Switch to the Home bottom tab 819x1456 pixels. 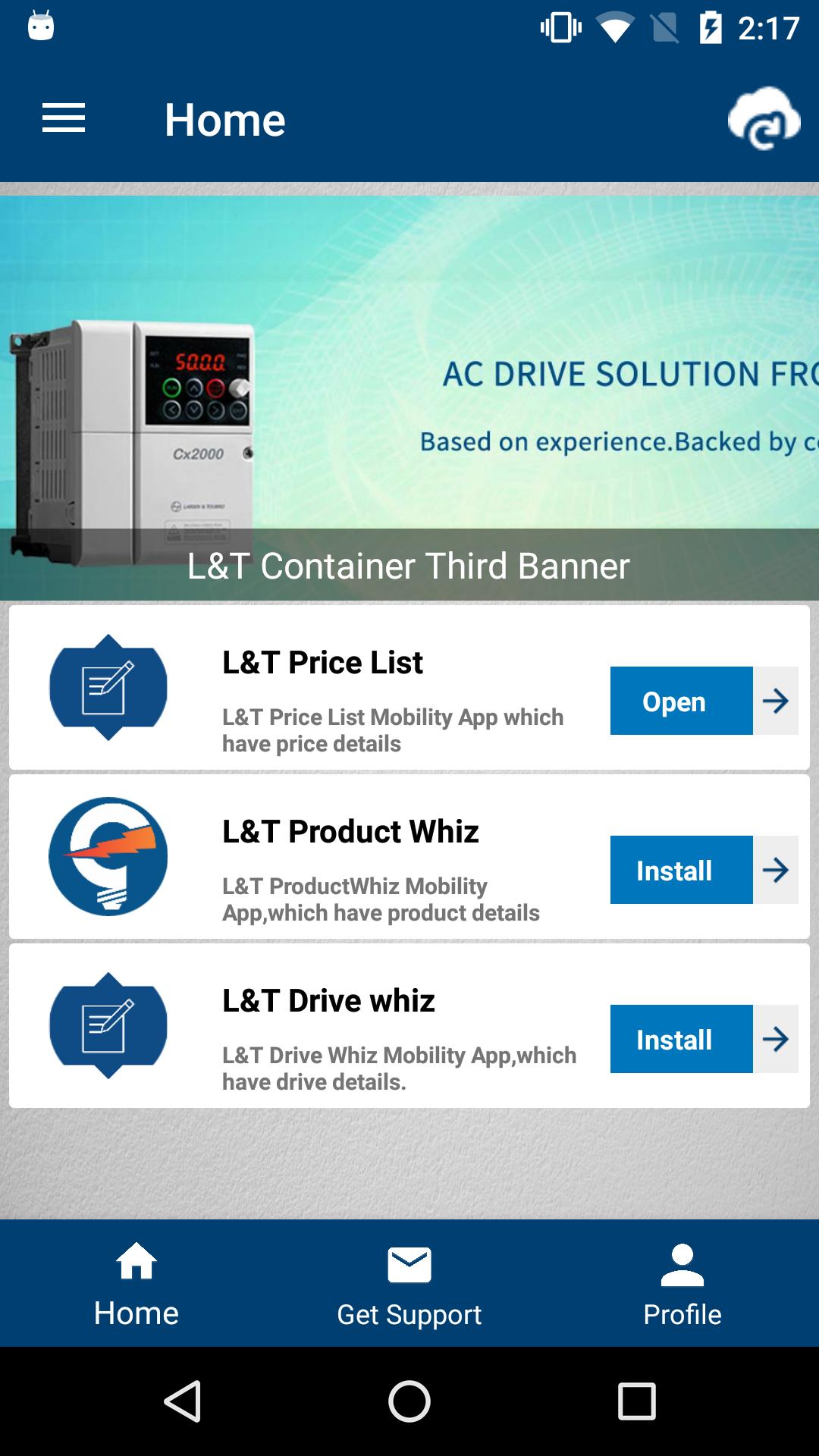click(x=136, y=1283)
